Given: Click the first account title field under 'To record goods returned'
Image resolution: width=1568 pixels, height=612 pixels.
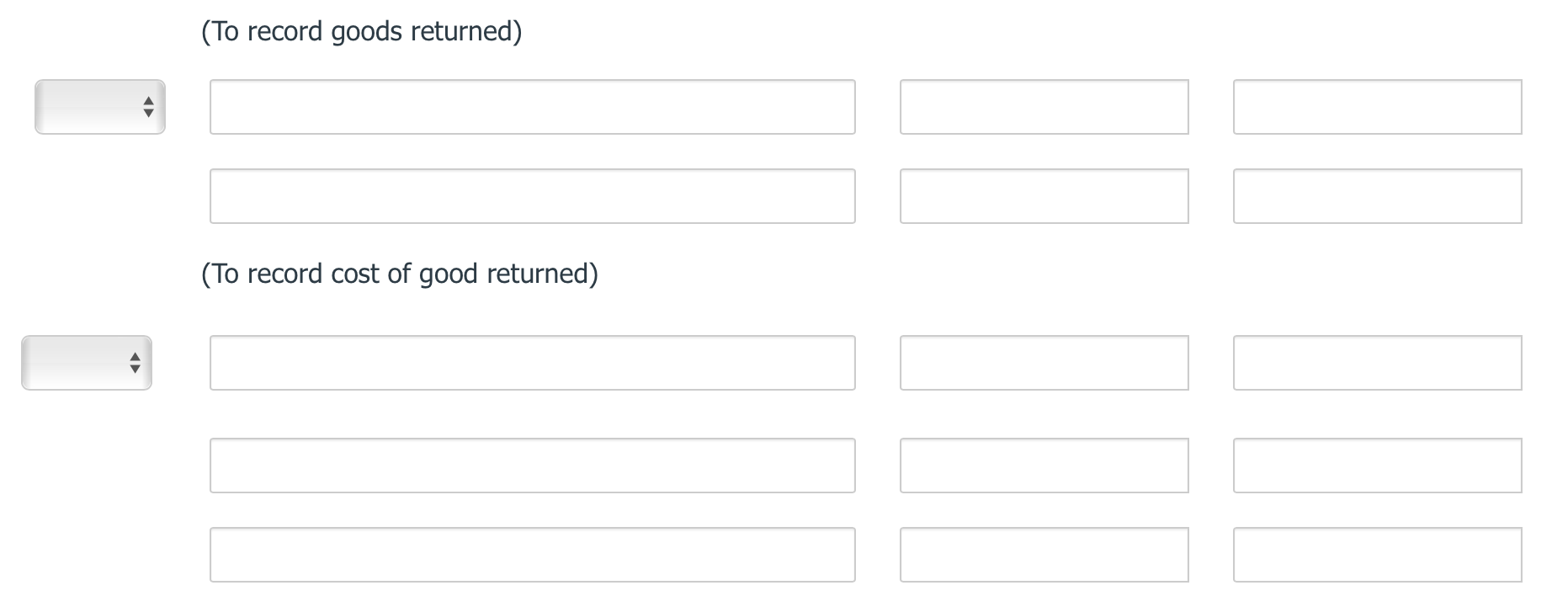Looking at the screenshot, I should [532, 107].
